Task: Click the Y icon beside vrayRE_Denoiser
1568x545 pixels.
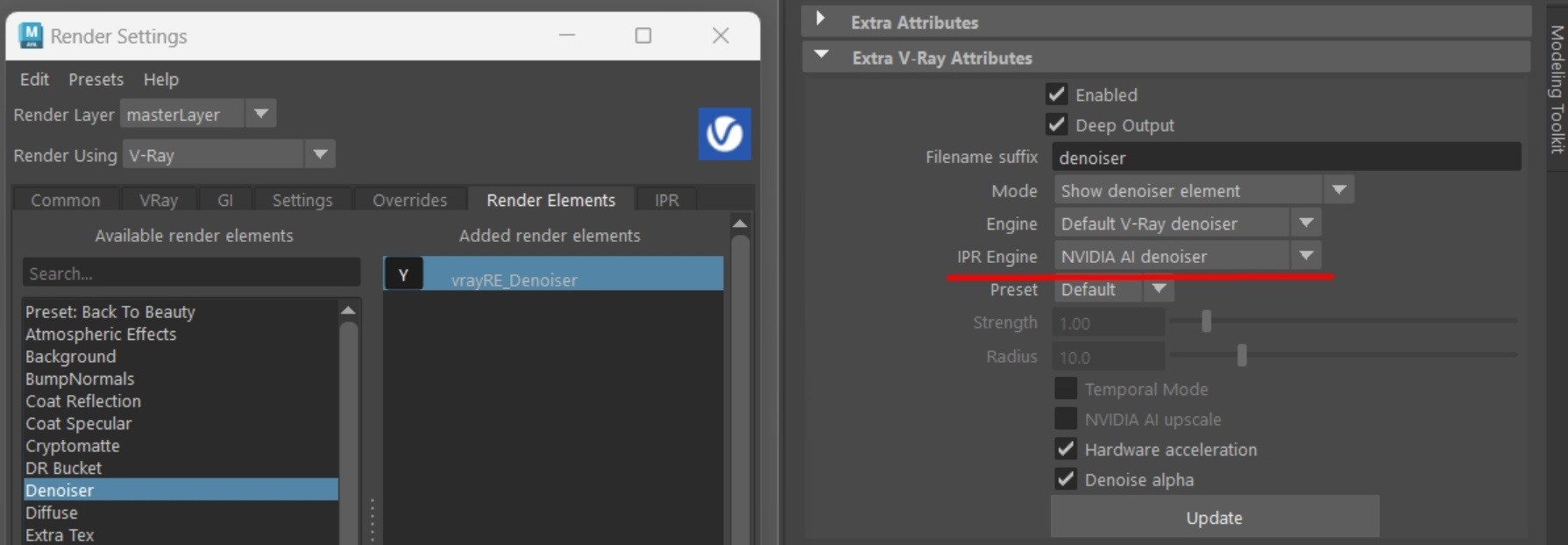Action: click(x=403, y=274)
